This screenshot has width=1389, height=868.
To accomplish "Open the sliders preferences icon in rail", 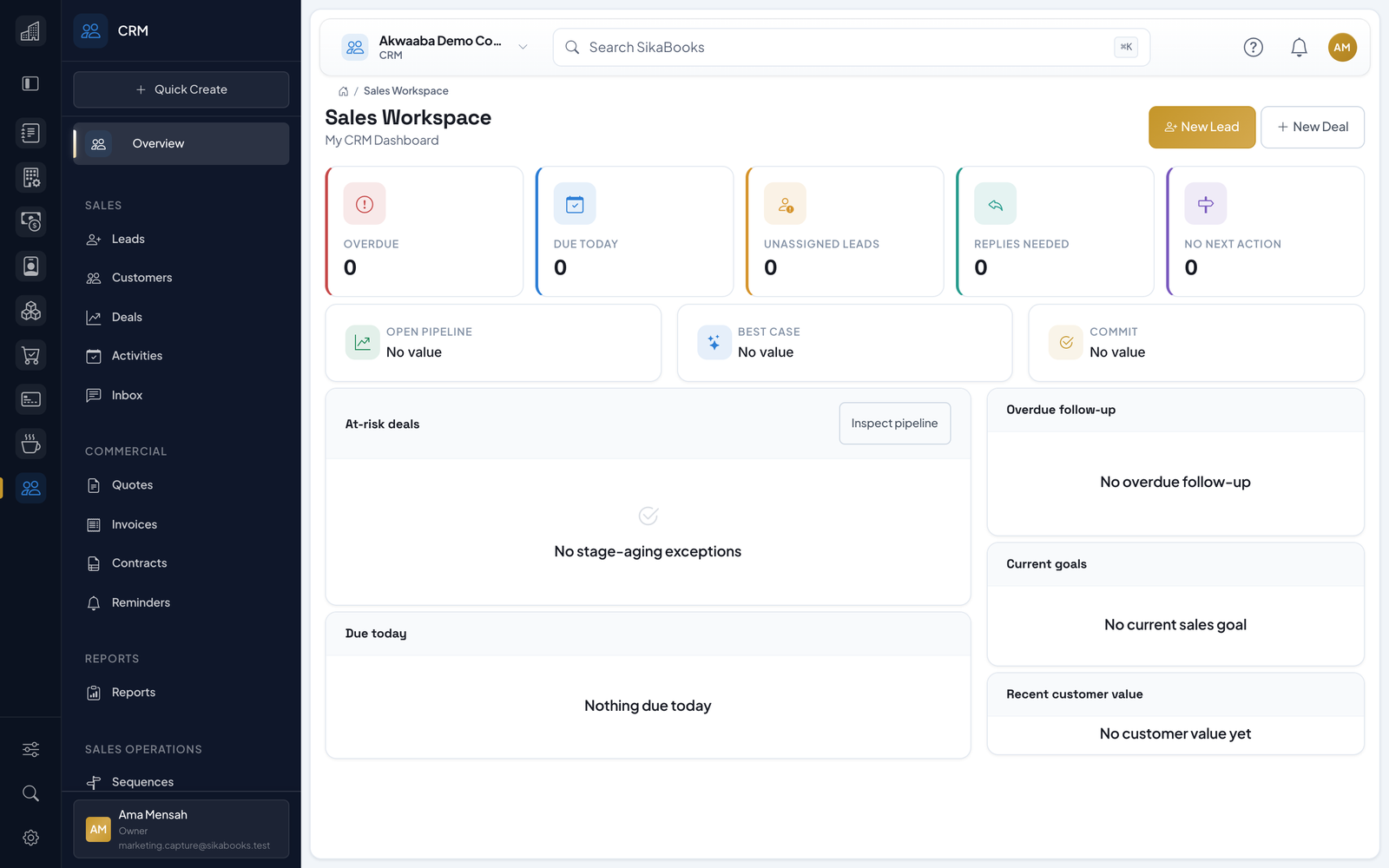I will (30, 749).
